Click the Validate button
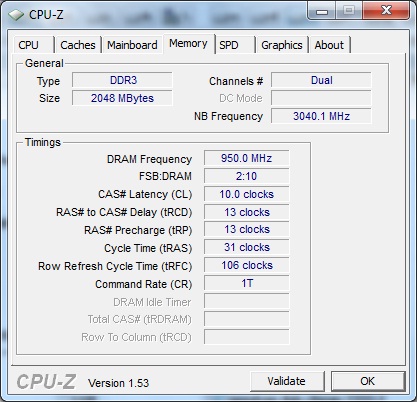Image resolution: width=417 pixels, height=402 pixels. click(287, 381)
